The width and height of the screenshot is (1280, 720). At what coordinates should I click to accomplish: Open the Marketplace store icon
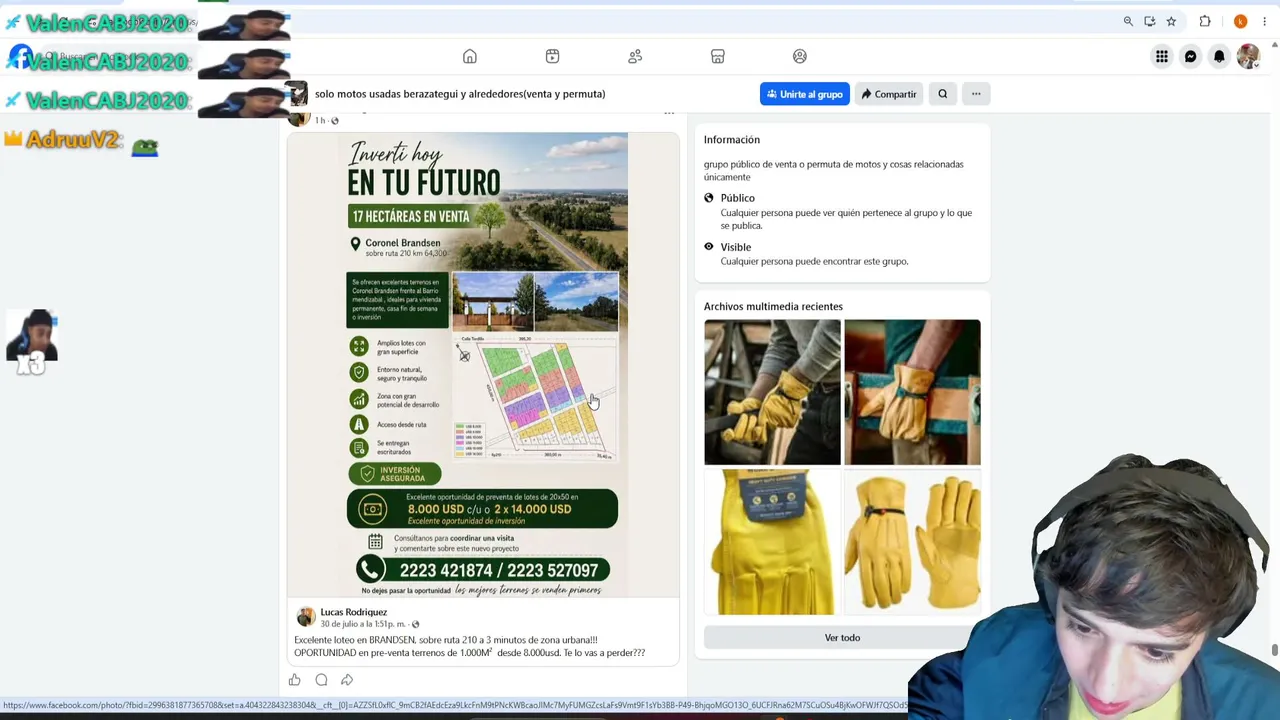718,57
